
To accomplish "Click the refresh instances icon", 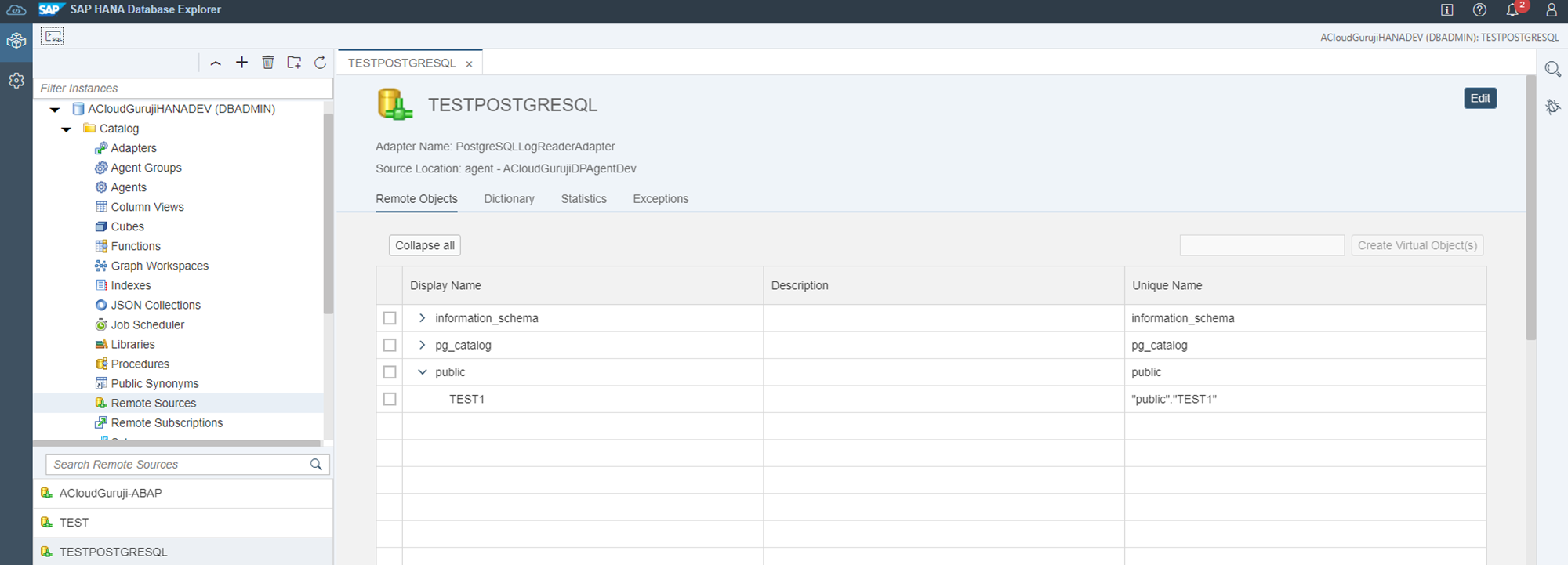I will (320, 63).
